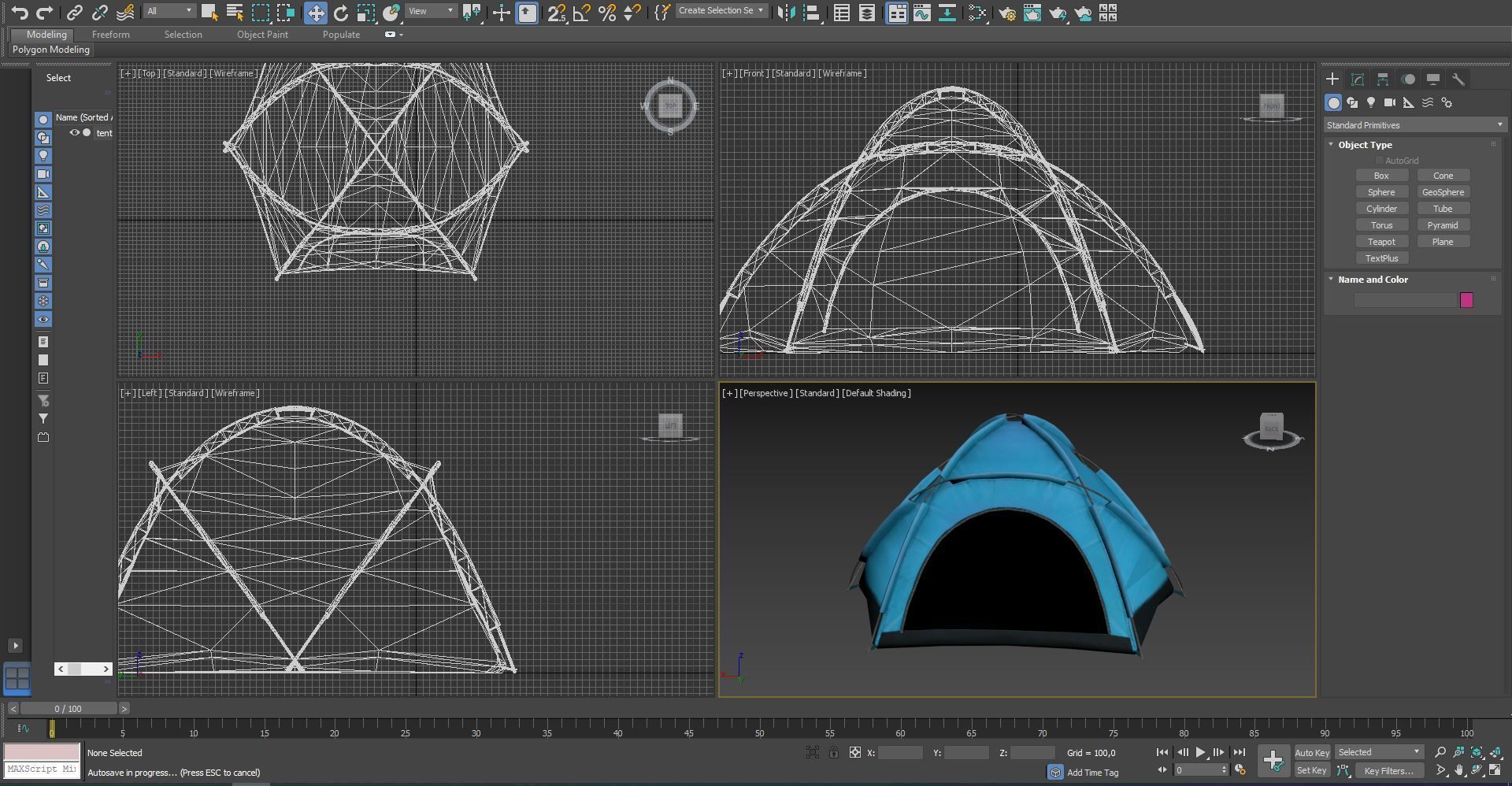The image size is (1512, 786).
Task: Open the Populate ribbon tab
Action: click(x=341, y=35)
